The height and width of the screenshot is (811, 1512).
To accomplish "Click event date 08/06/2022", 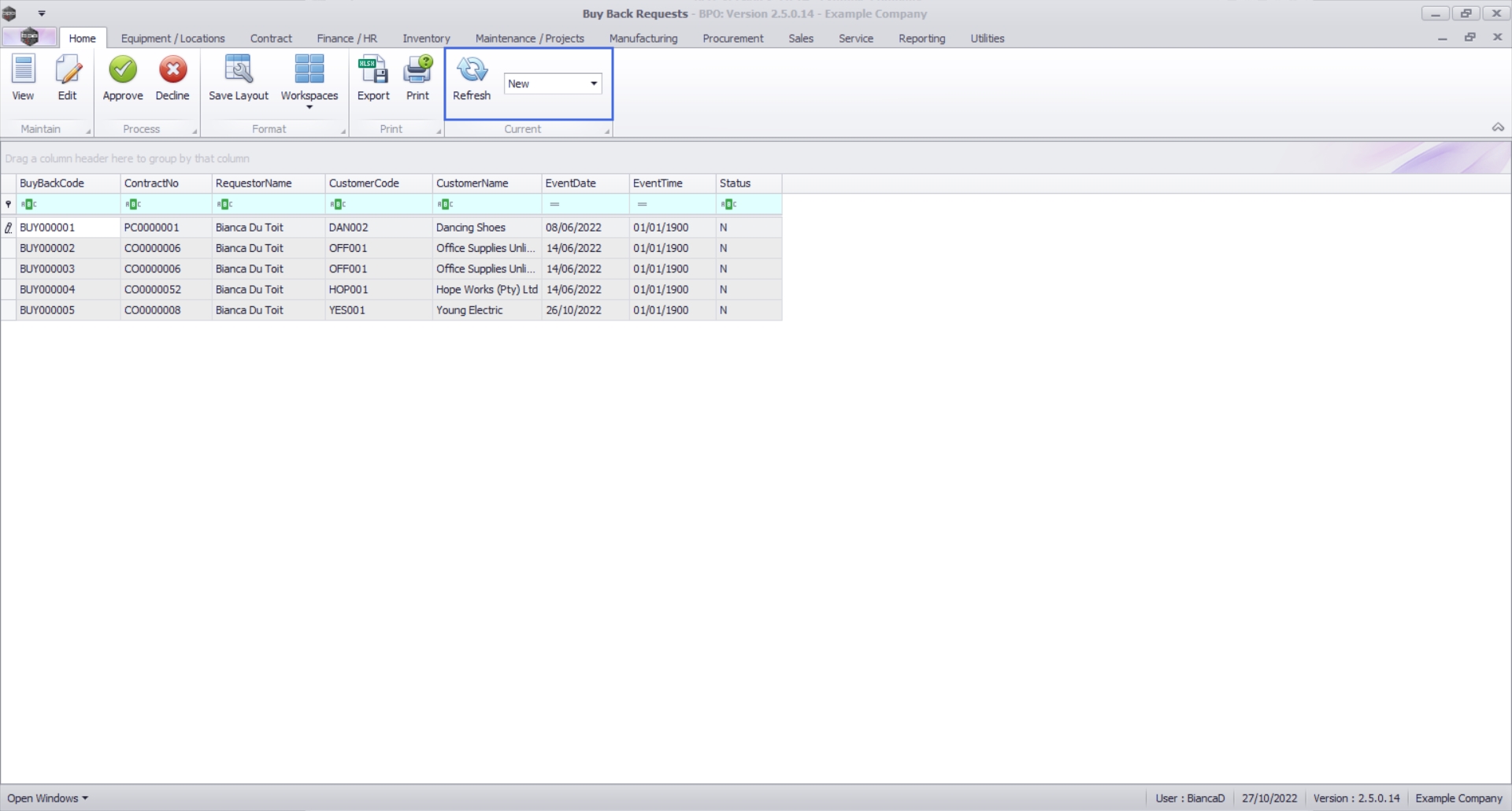I will coord(573,228).
